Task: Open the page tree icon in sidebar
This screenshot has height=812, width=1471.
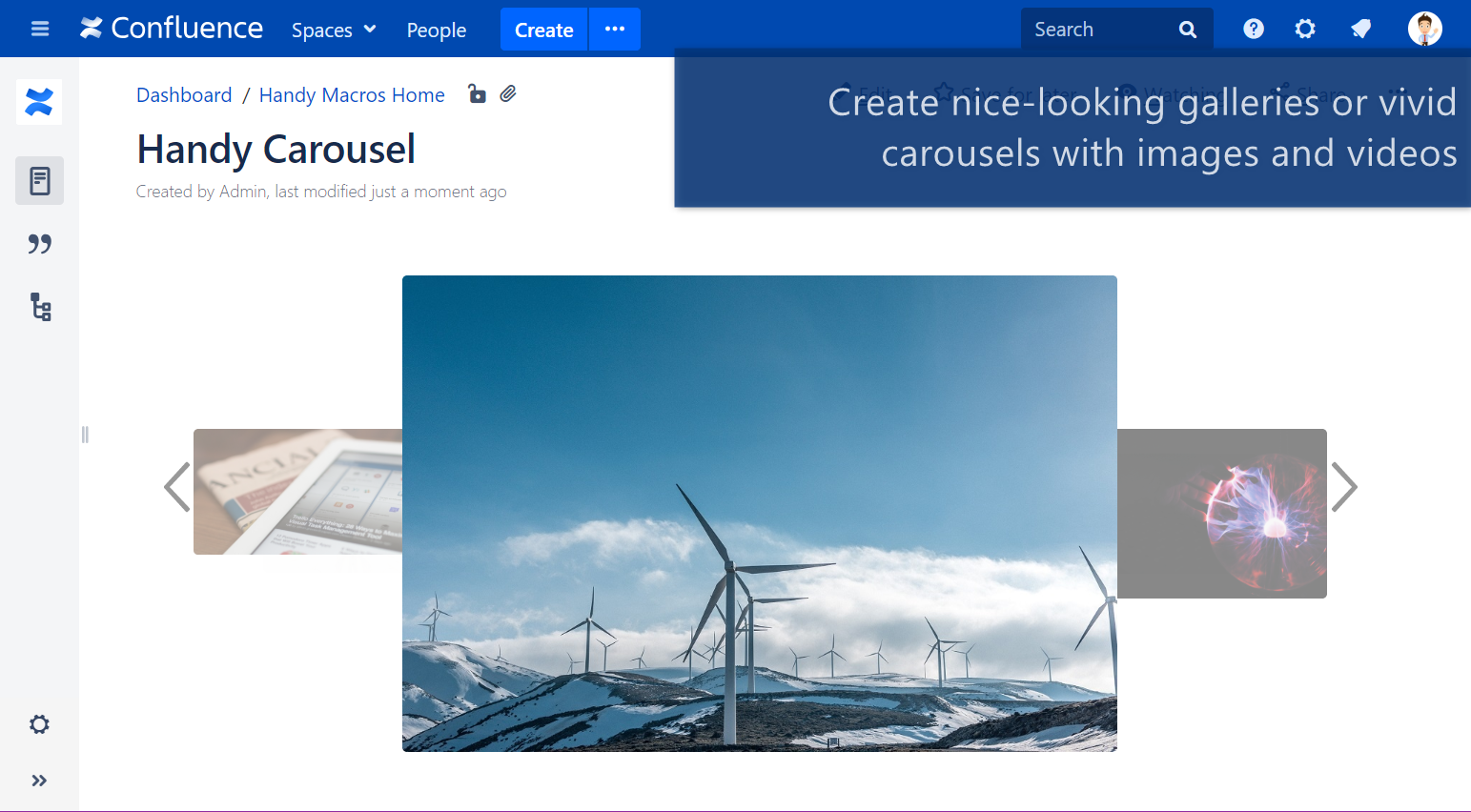Action: pyautogui.click(x=40, y=307)
